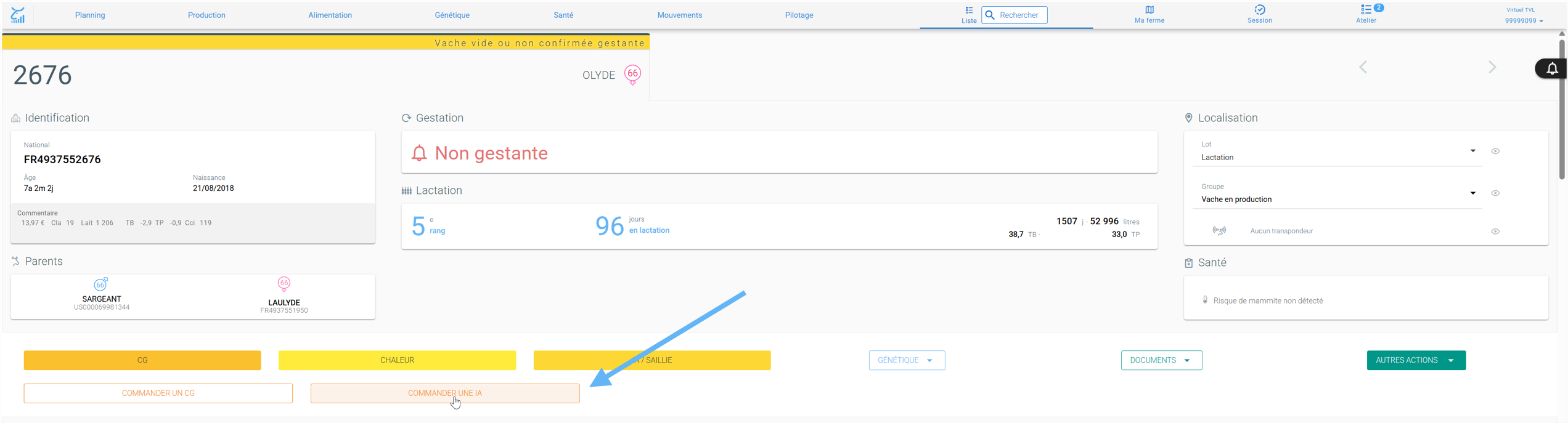Expand the Groupe Vache en production dropdown
Image resolution: width=1568 pixels, height=423 pixels.
1472,193
